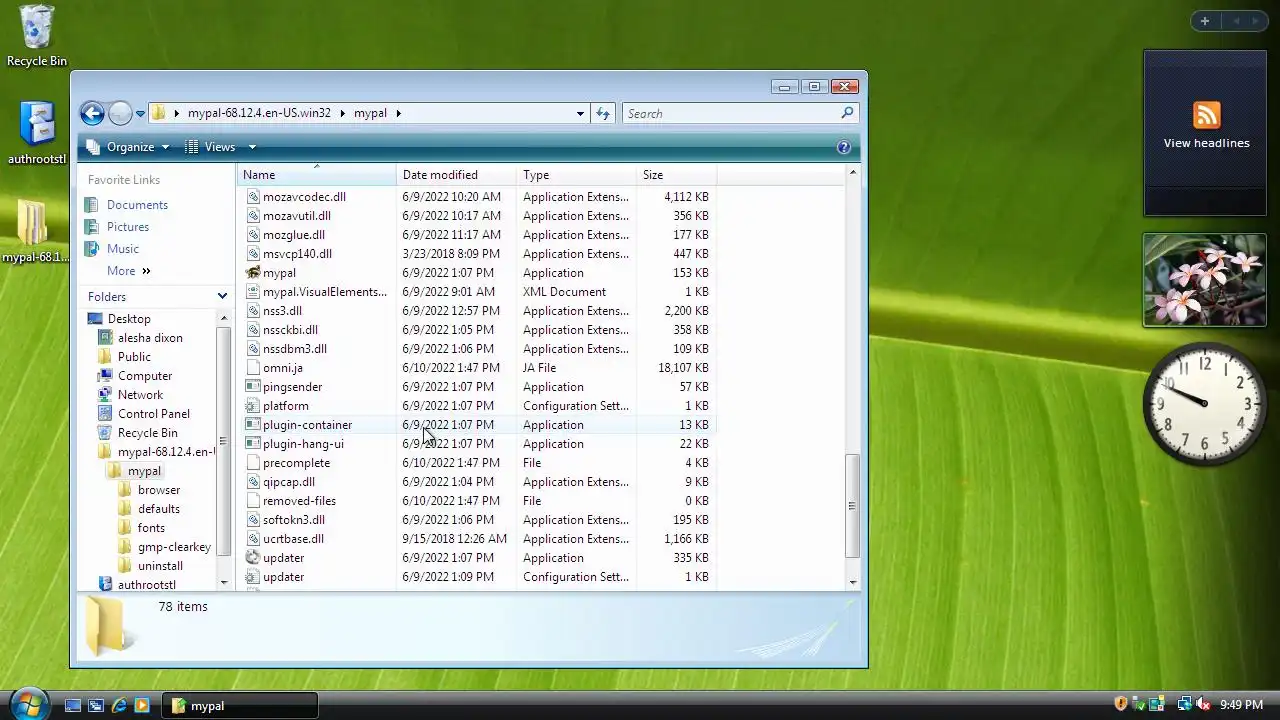The width and height of the screenshot is (1280, 720).
Task: Click the network tray icon
Action: pyautogui.click(x=1184, y=705)
